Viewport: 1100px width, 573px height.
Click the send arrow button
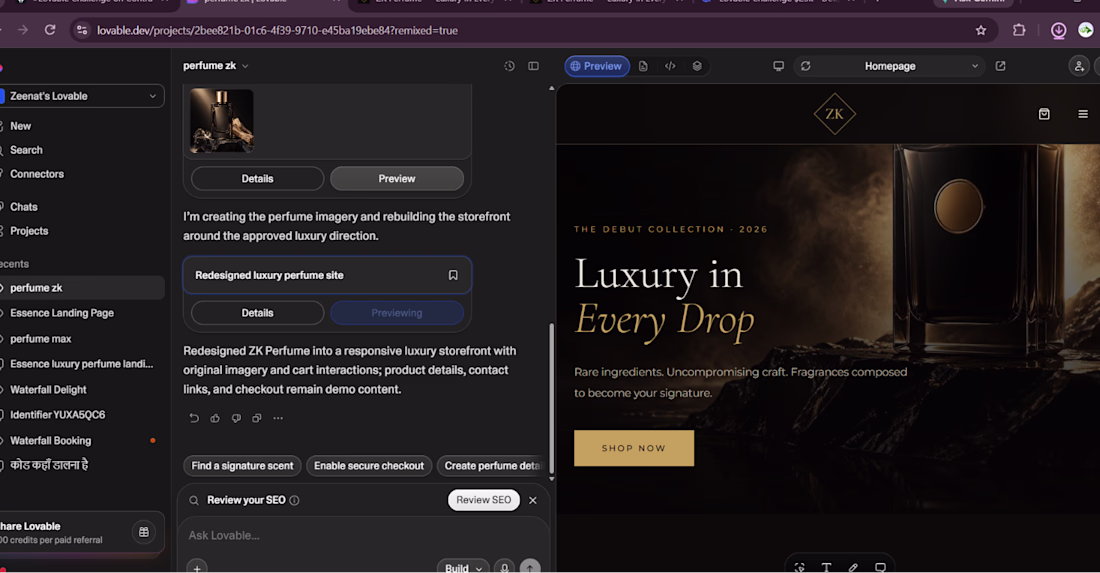[x=530, y=568]
